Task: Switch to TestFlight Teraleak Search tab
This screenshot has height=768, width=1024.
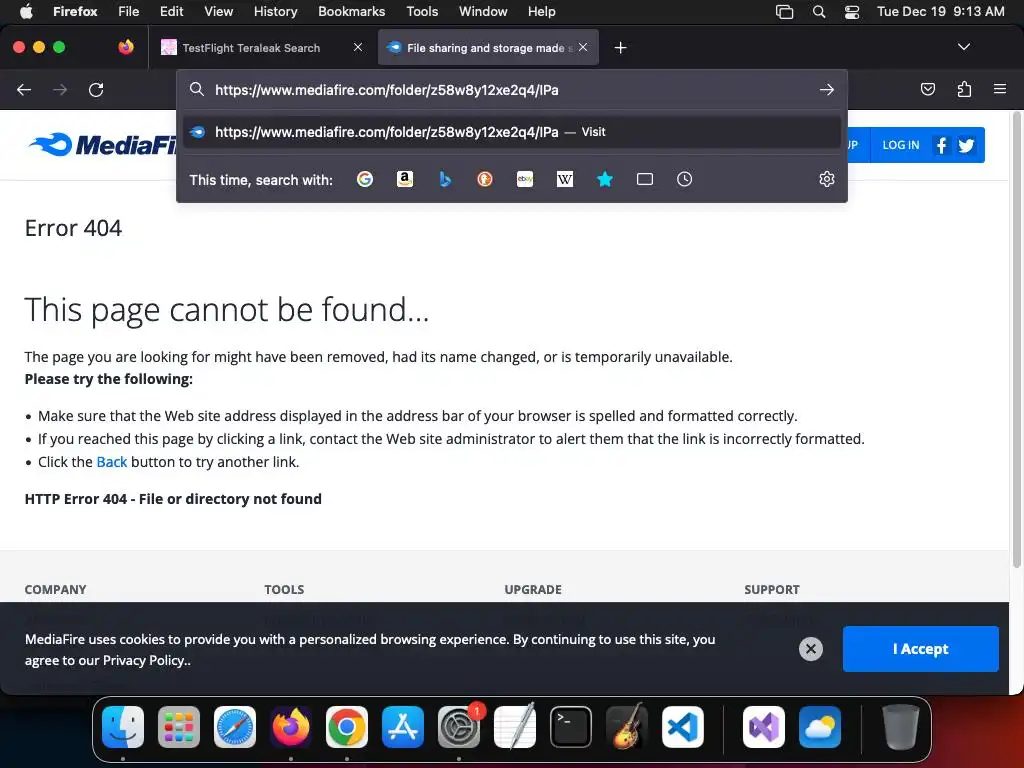Action: click(251, 48)
